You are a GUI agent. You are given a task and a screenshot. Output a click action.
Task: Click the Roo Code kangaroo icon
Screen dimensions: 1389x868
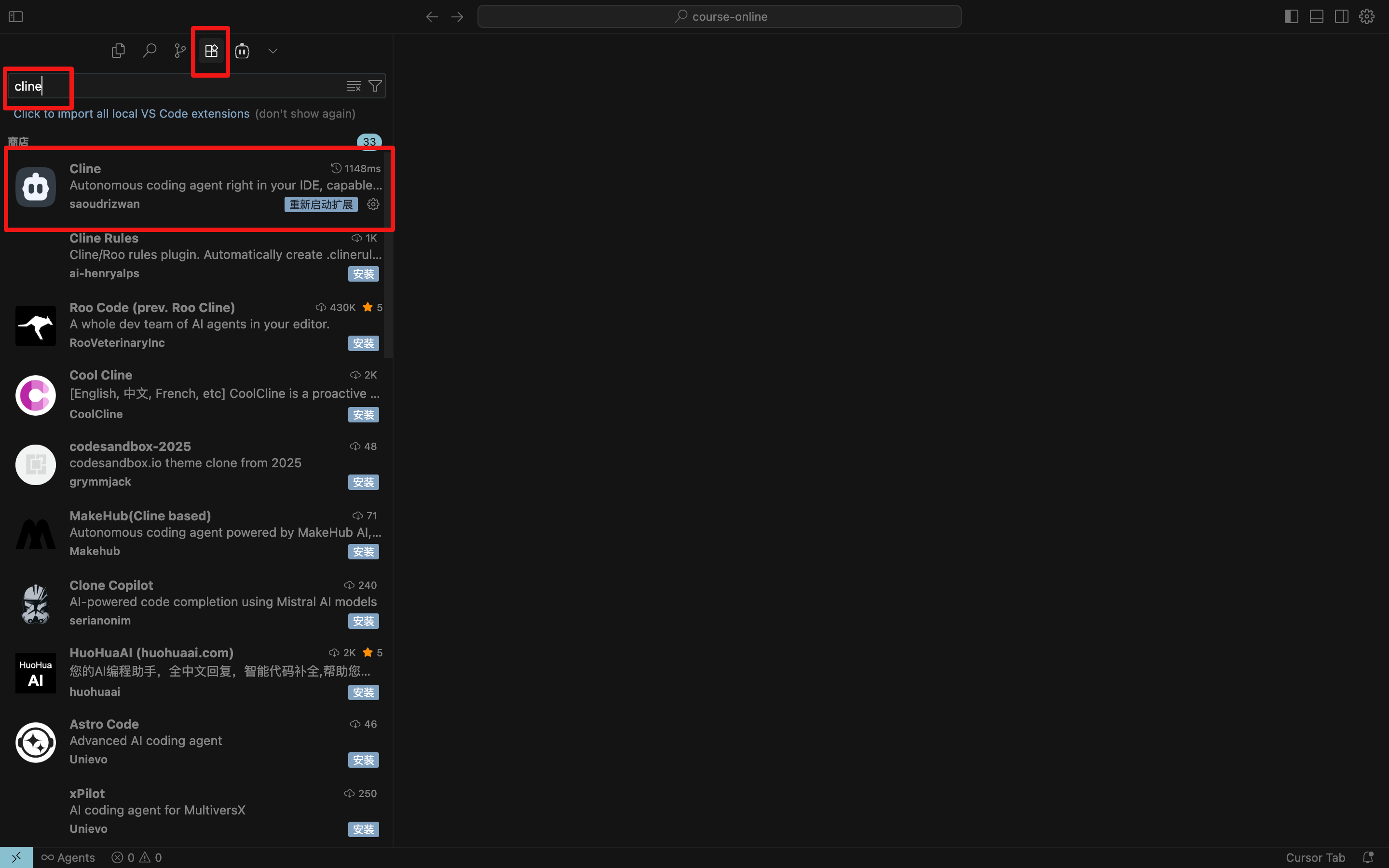point(36,326)
